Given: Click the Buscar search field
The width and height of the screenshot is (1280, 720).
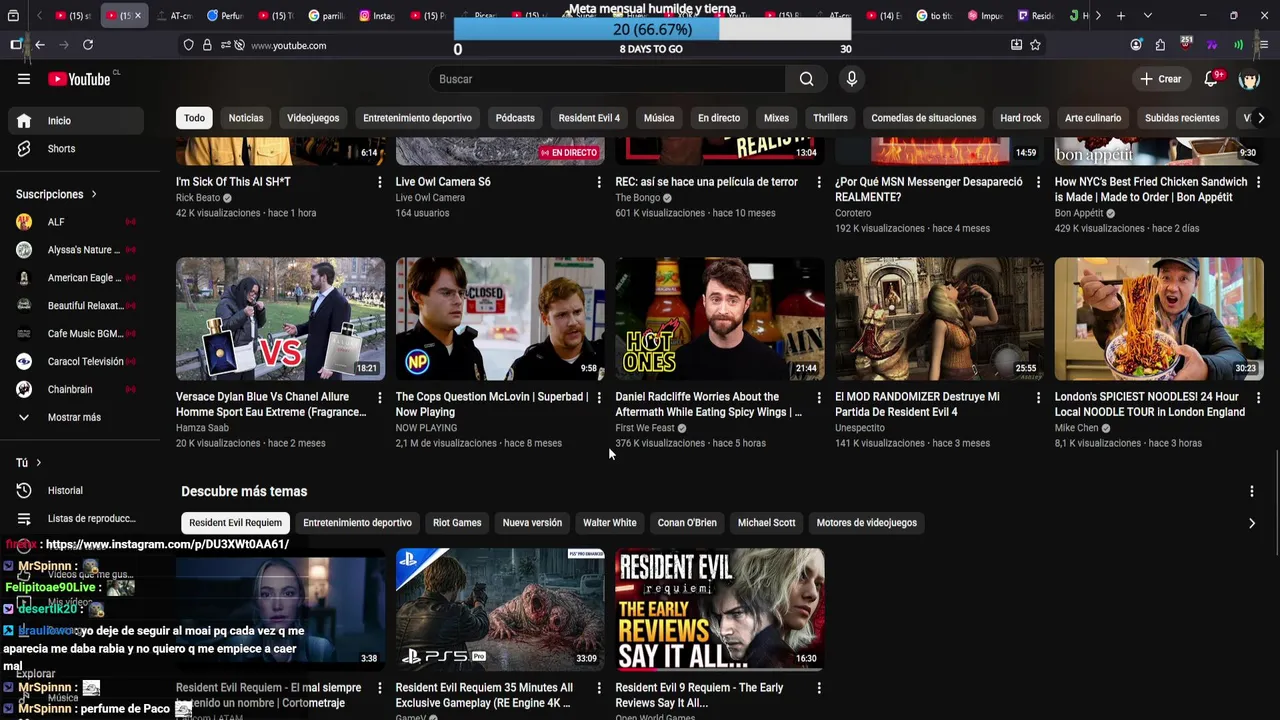Looking at the screenshot, I should pos(607,79).
